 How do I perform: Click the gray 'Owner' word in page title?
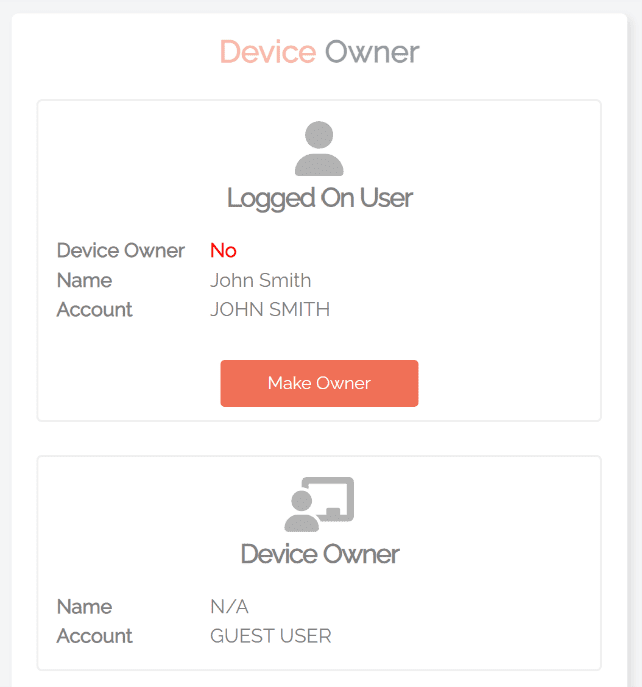click(372, 52)
